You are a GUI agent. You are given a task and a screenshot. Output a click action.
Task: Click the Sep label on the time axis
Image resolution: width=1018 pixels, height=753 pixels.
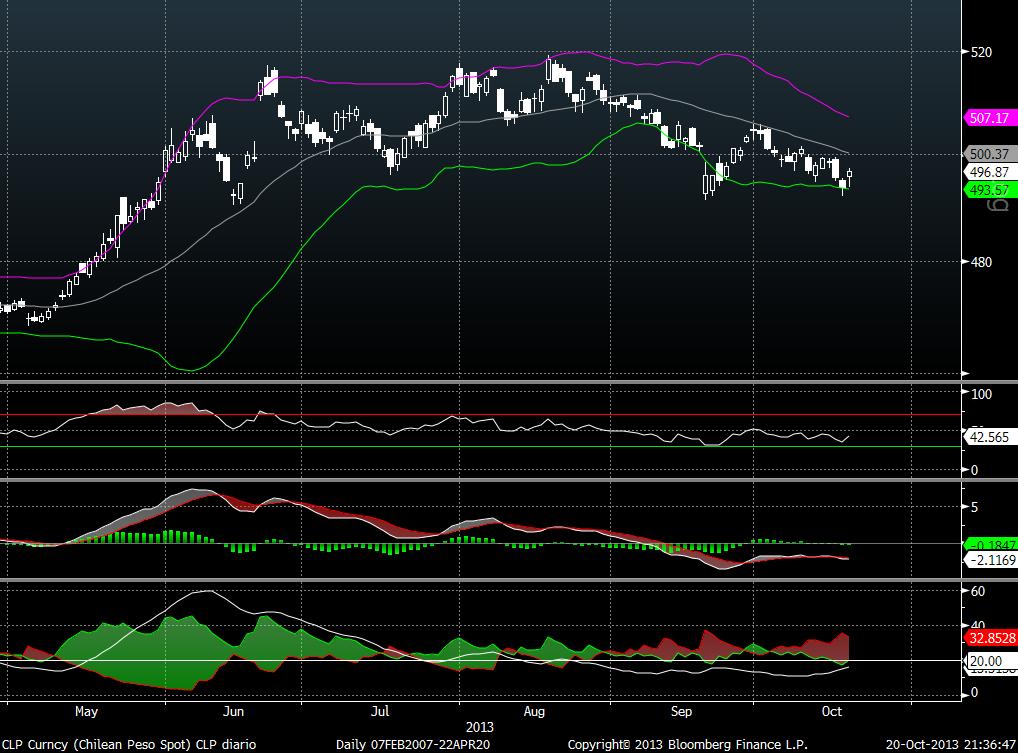[681, 711]
